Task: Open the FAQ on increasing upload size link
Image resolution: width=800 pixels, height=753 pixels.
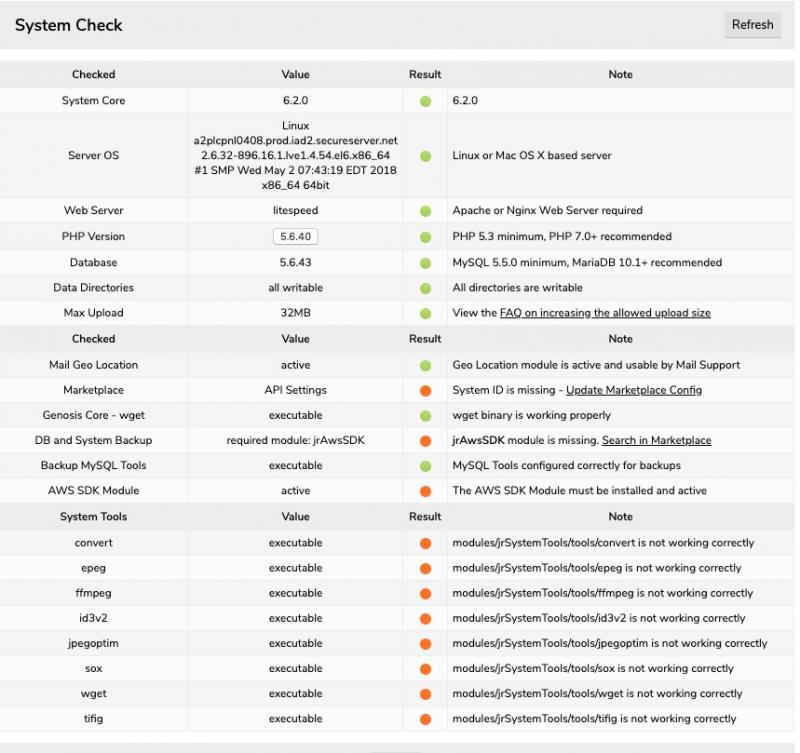Action: click(x=605, y=313)
